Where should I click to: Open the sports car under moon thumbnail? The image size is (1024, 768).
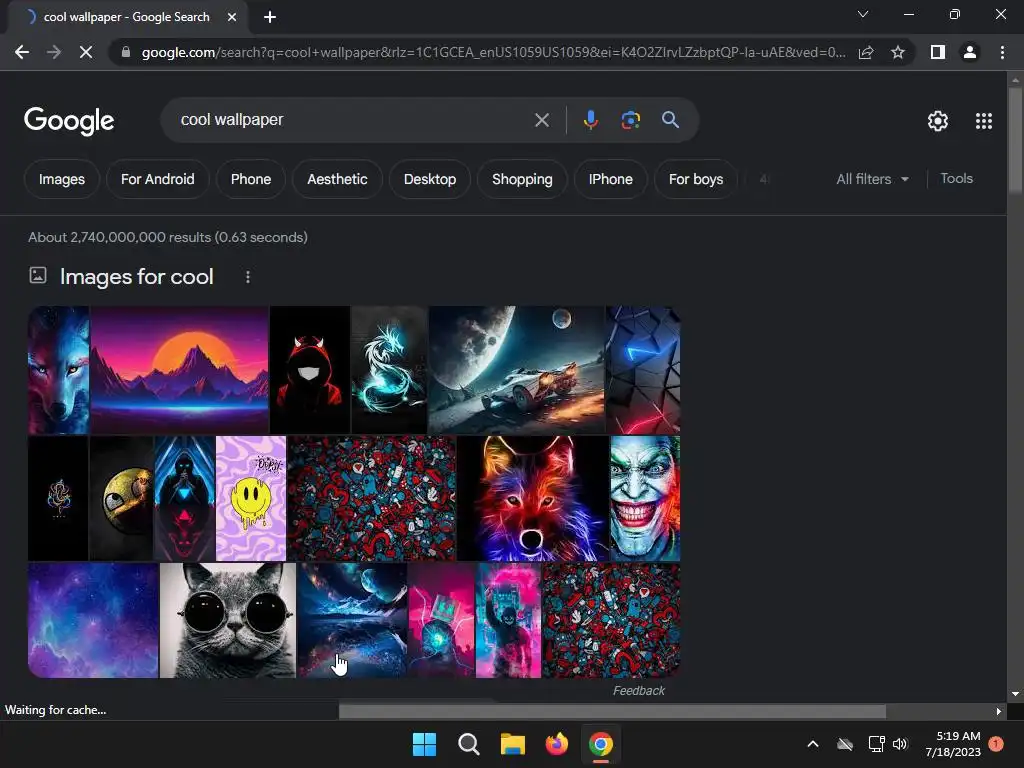pyautogui.click(x=517, y=370)
